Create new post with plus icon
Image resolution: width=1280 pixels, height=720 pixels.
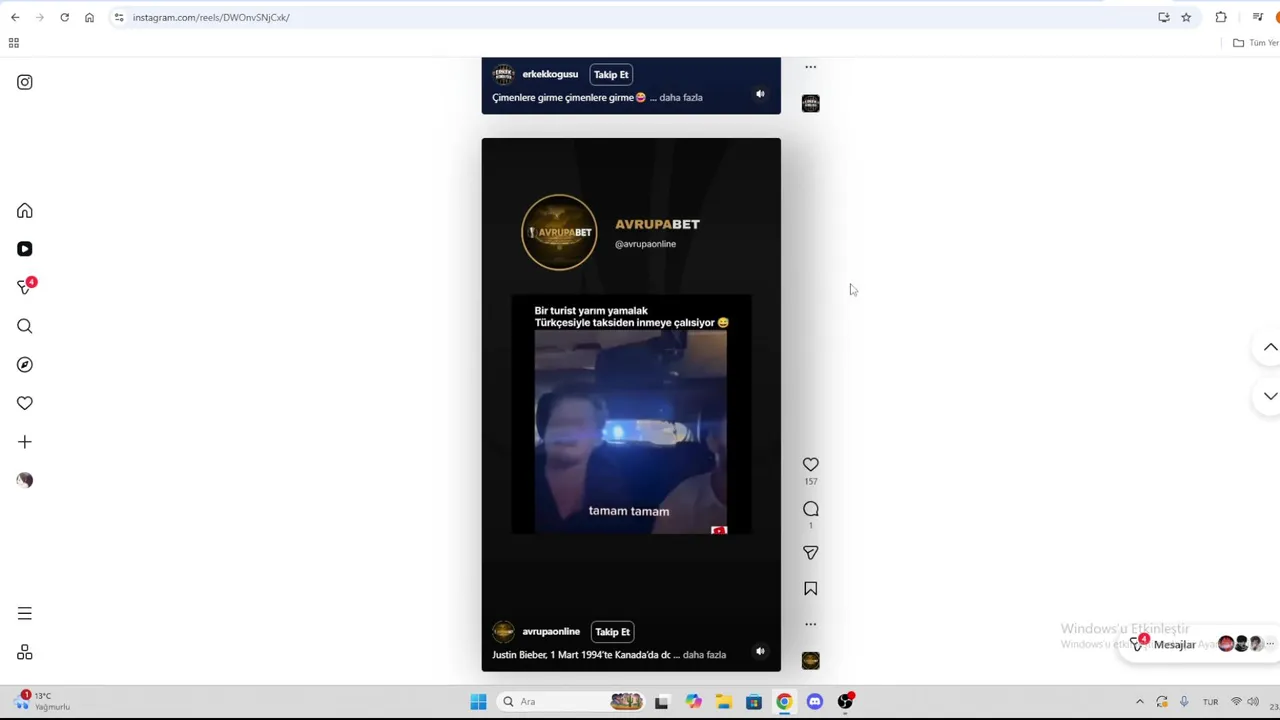tap(25, 442)
